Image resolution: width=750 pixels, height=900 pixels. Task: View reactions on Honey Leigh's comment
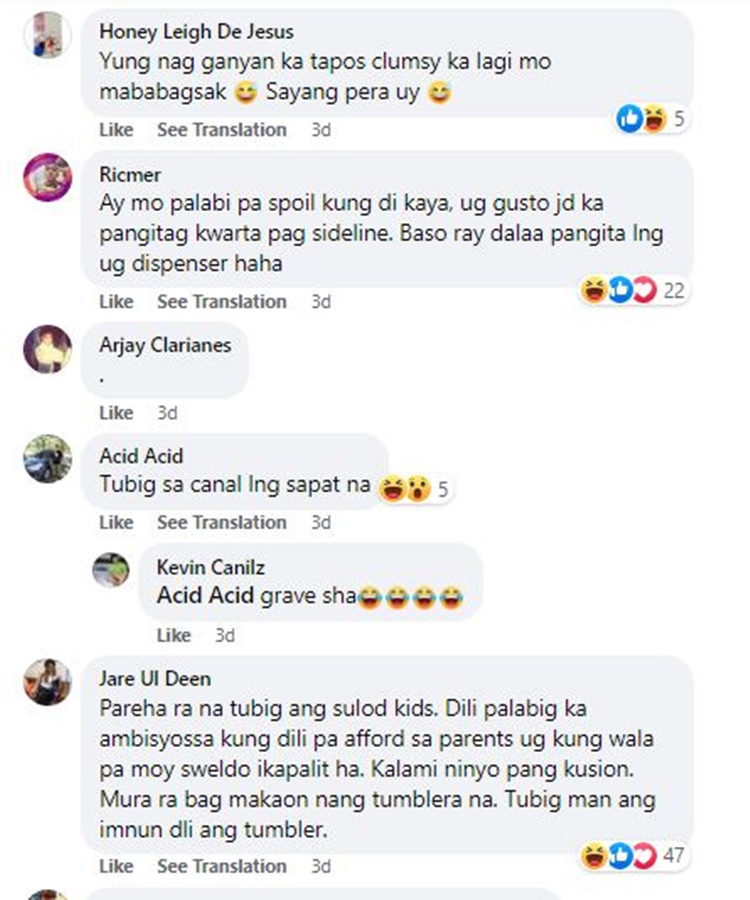point(651,119)
